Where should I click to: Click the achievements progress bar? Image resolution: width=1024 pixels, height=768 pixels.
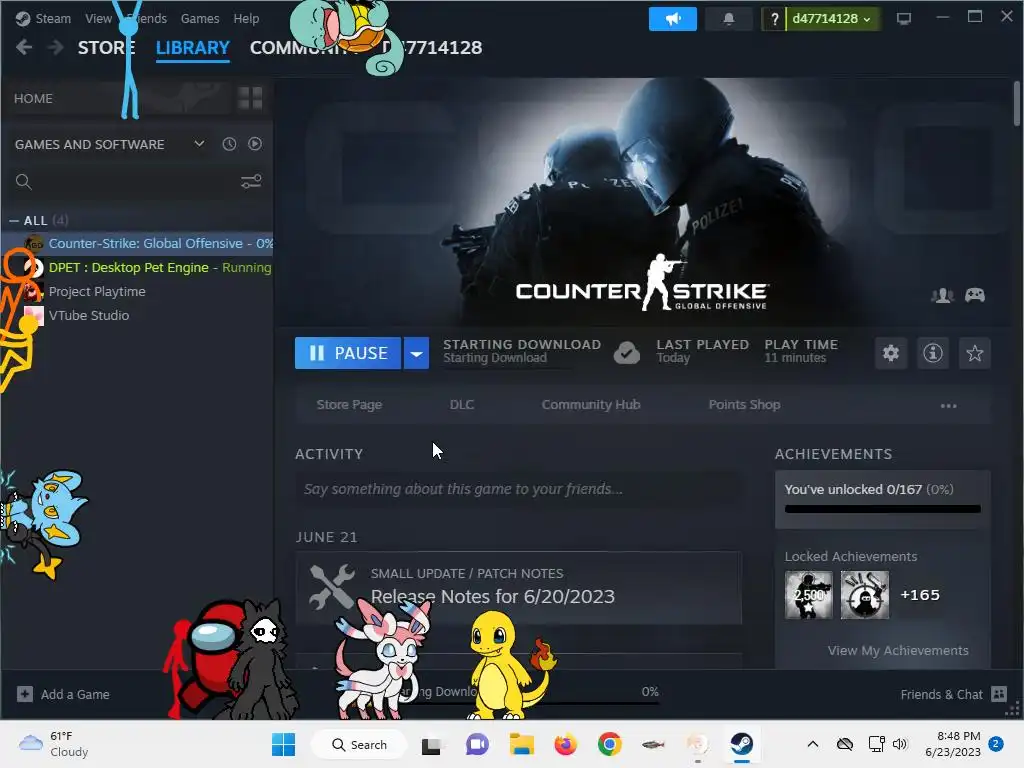[x=882, y=509]
